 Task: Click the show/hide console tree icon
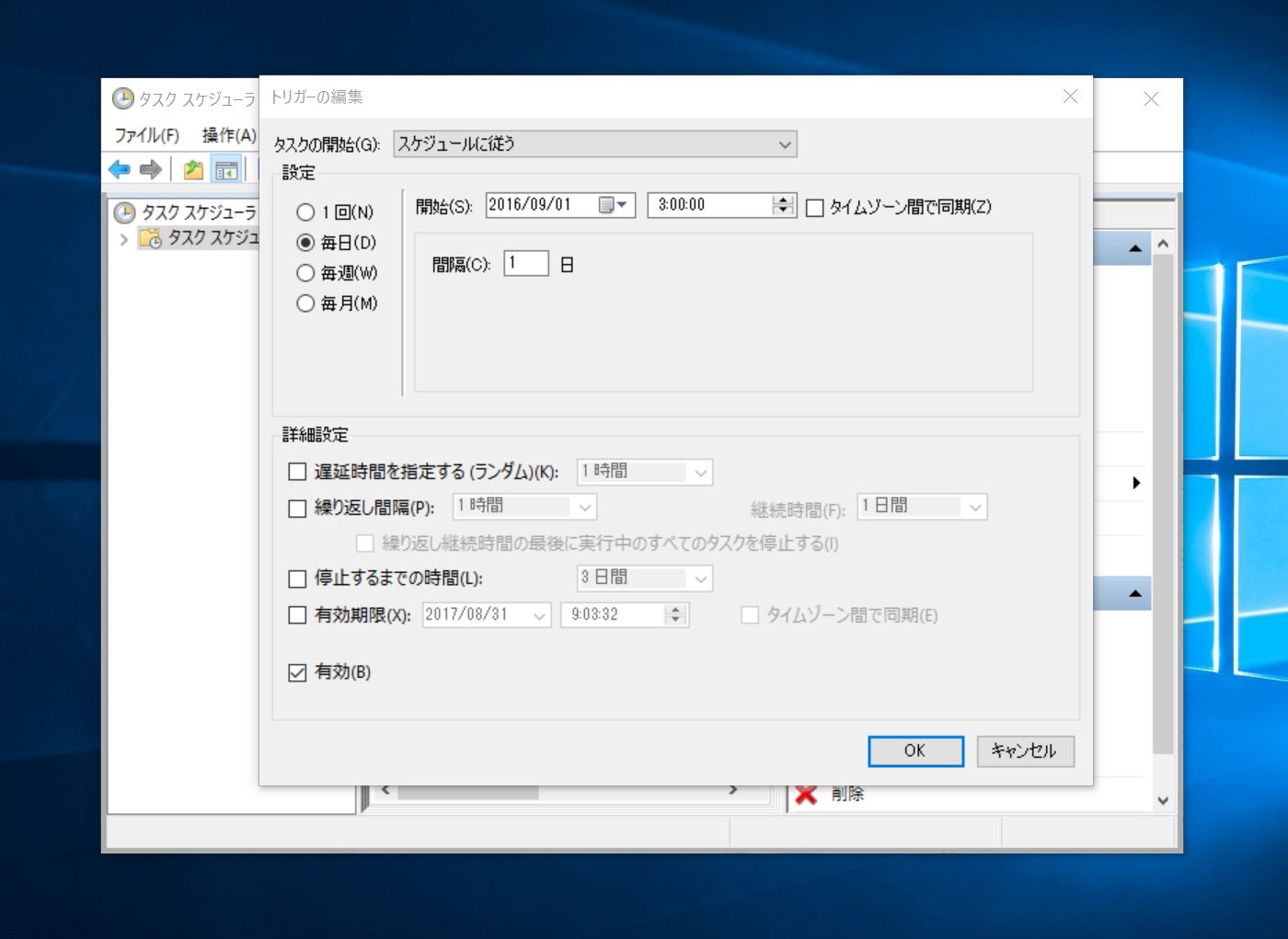(x=225, y=169)
